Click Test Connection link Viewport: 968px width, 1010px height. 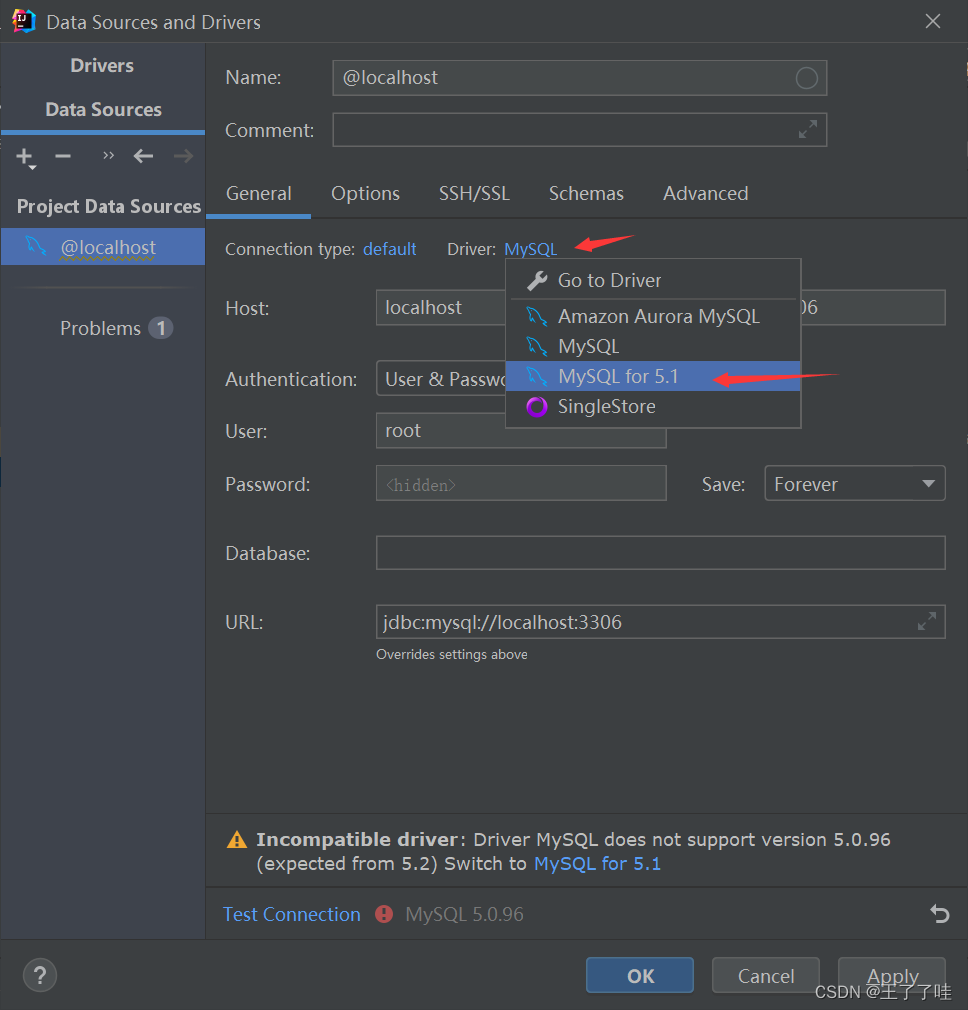pyautogui.click(x=292, y=914)
